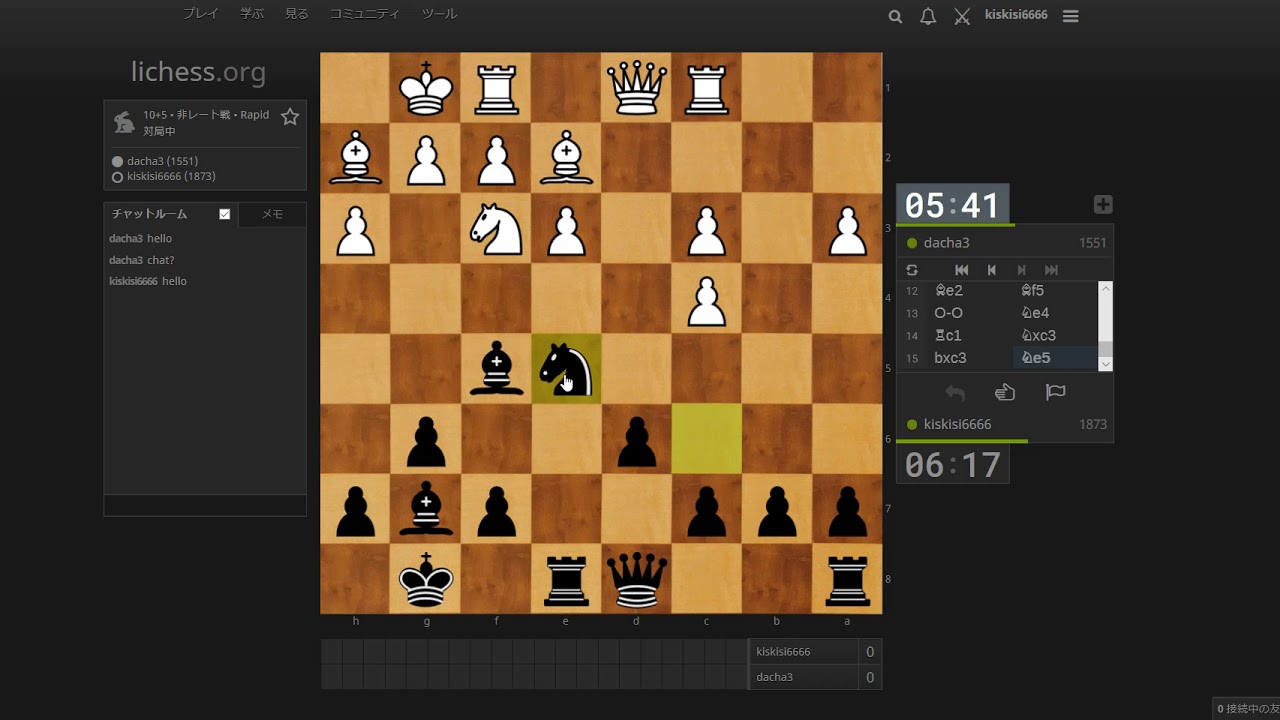The width and height of the screenshot is (1280, 720).
Task: Open the friends online box at bottom right
Action: coord(1247,709)
